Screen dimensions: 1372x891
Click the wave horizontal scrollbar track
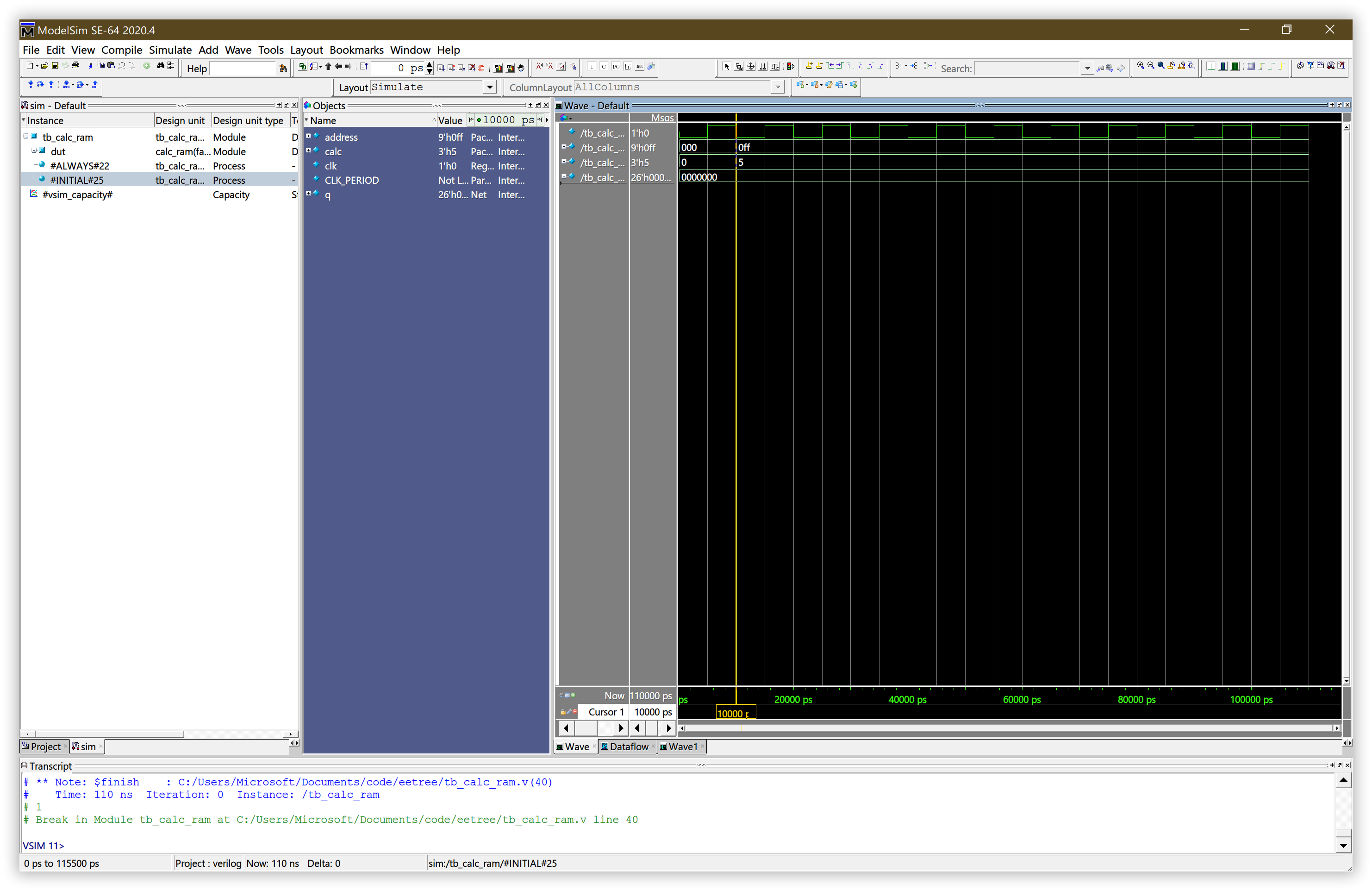tap(1009, 728)
